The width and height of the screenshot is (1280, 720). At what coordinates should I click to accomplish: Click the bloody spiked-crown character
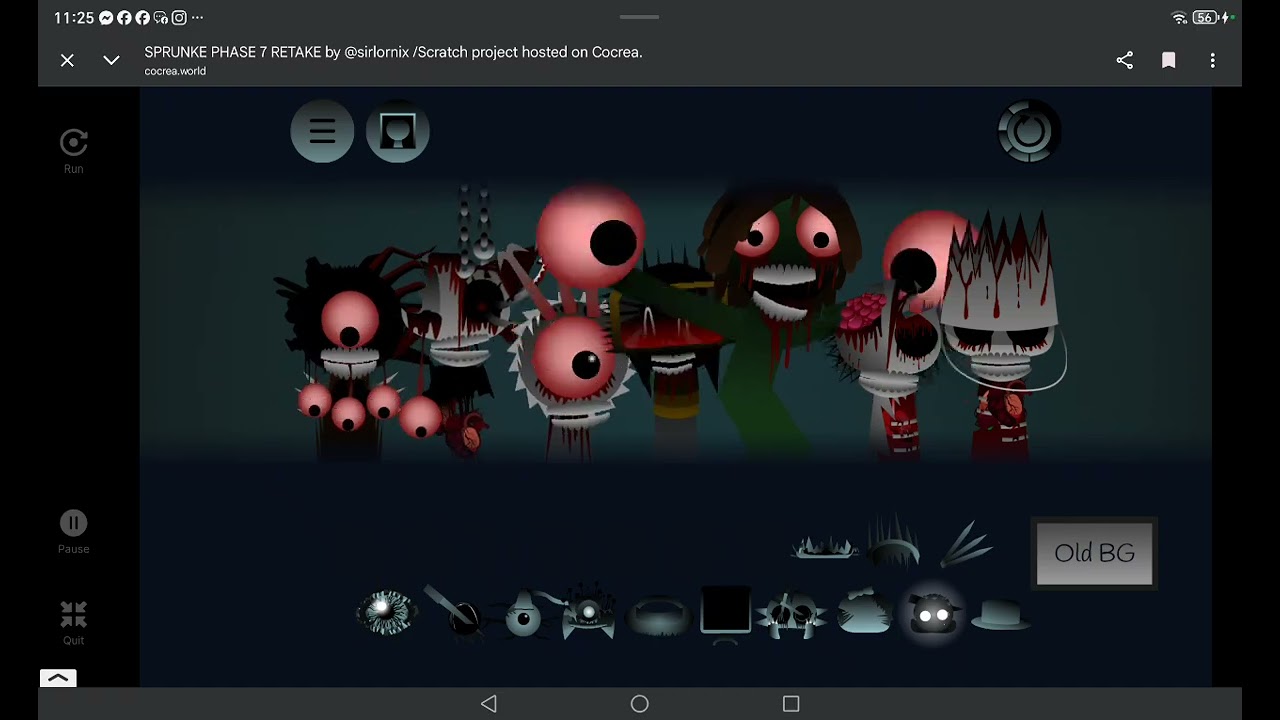[1003, 335]
